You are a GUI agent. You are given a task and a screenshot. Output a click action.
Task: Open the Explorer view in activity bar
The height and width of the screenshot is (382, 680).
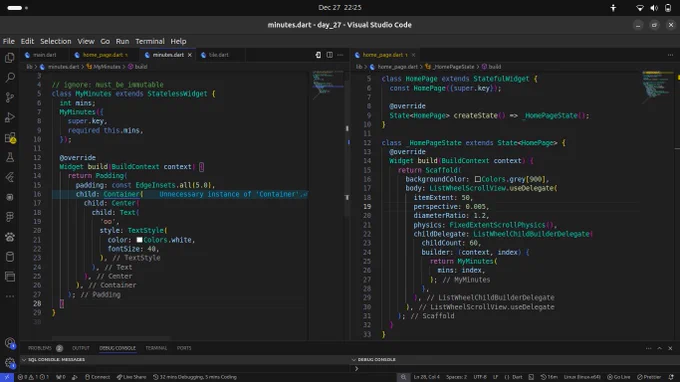tap(10, 58)
